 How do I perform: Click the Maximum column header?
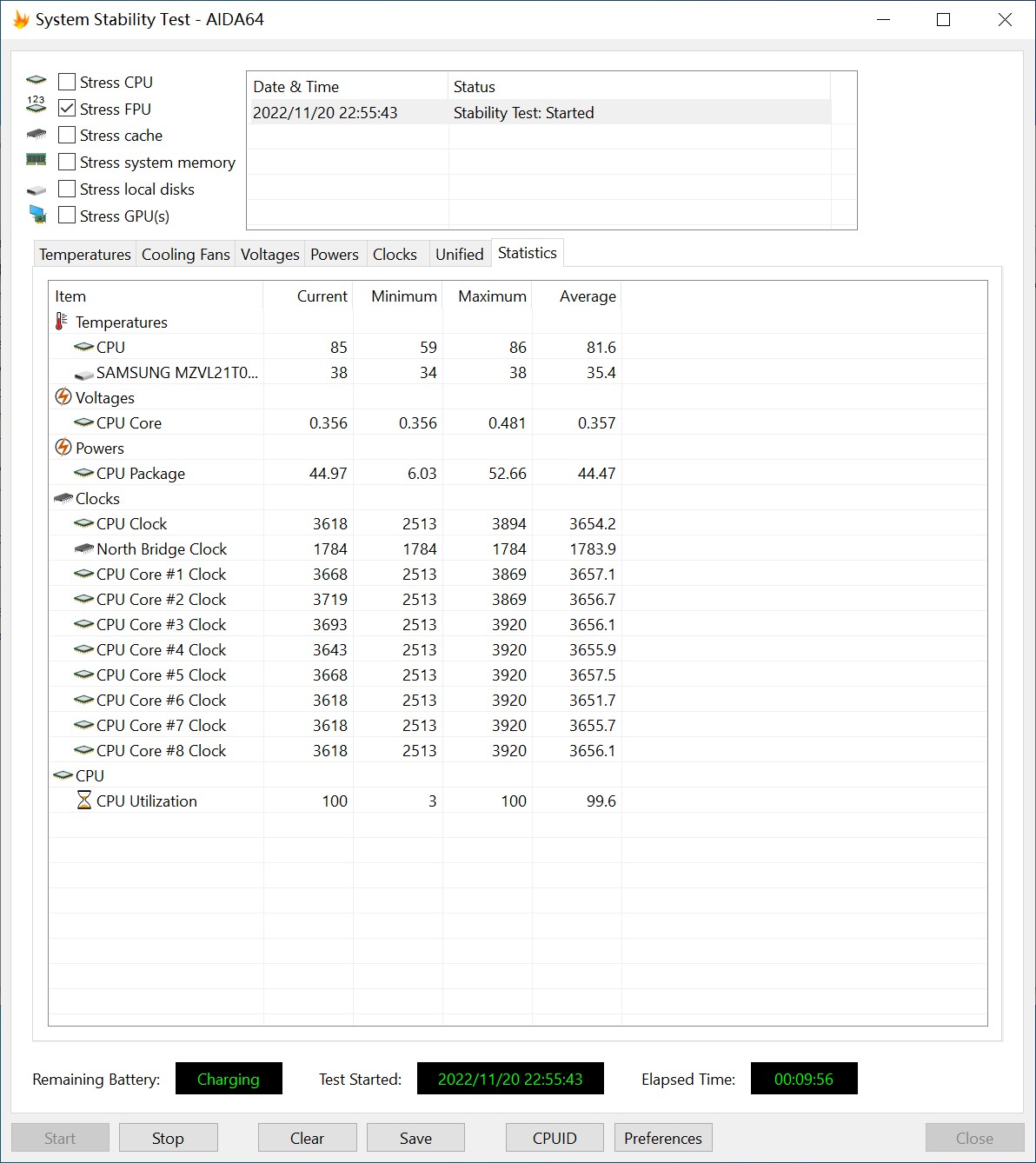492,296
